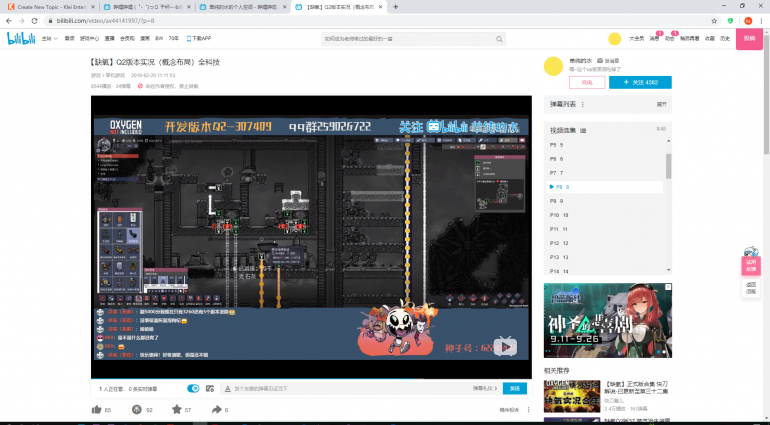Click the browser address bar
This screenshot has height=425, width=770.
[x=378, y=21]
